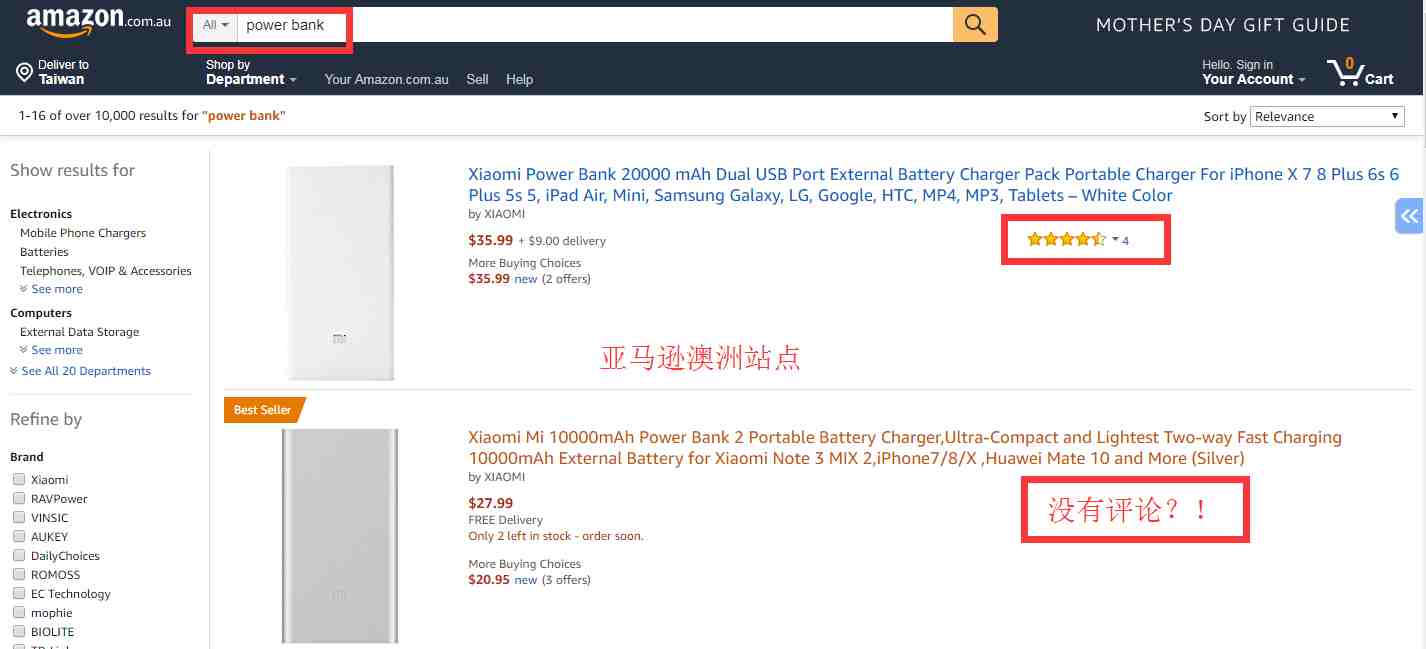Open the Shop by Department menu
The width and height of the screenshot is (1426, 649).
251,72
